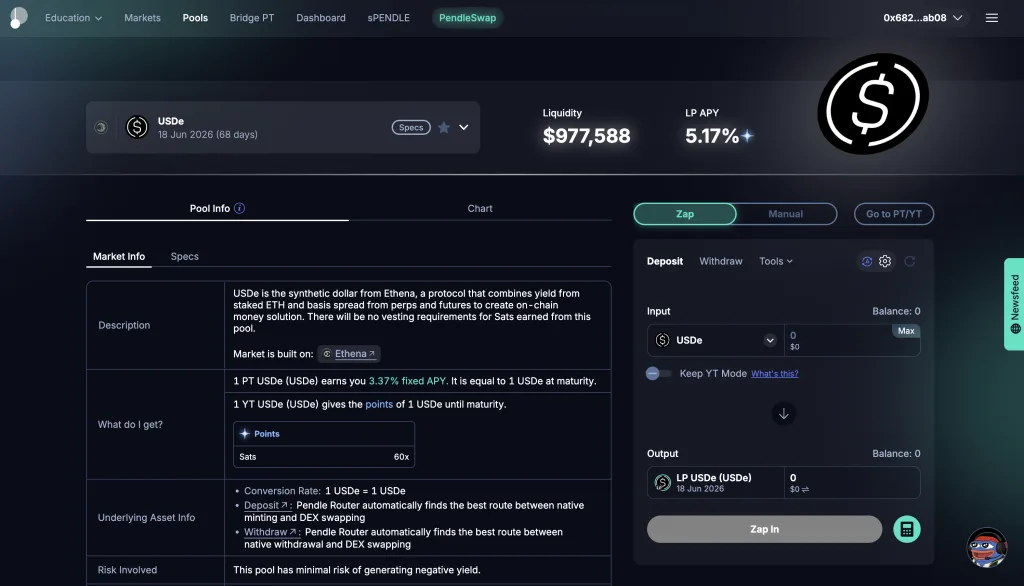Switch to the Withdraw tab
1024x586 pixels.
[x=721, y=261]
